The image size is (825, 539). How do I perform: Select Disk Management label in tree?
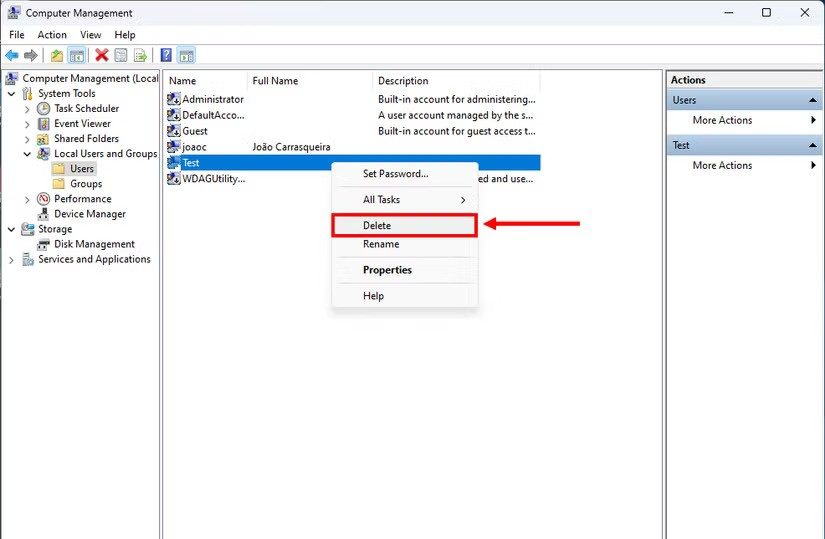click(x=94, y=244)
